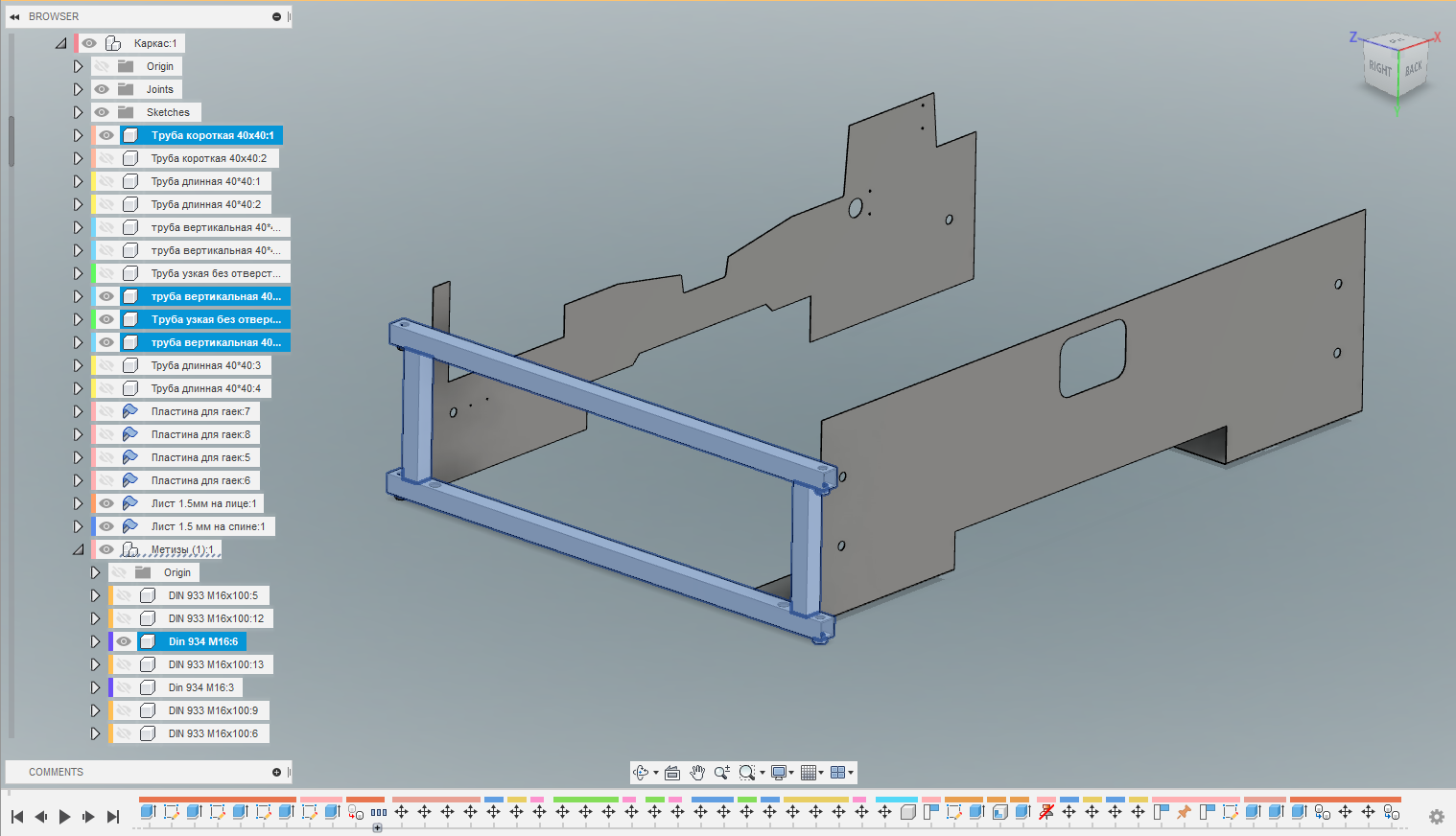Select the gray box body feature in timeline
This screenshot has width=1456, height=836.
coord(907,812)
